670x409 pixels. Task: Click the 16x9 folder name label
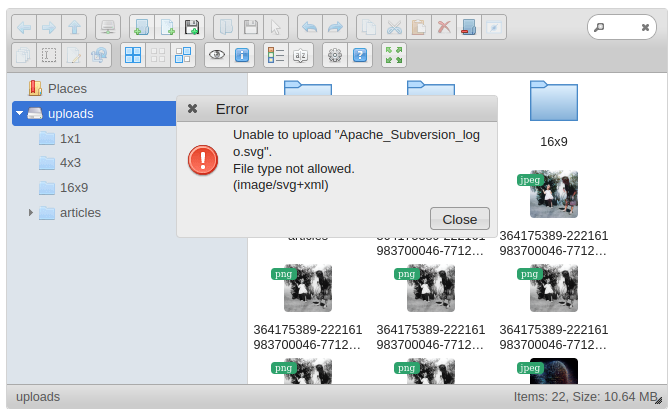coord(554,141)
